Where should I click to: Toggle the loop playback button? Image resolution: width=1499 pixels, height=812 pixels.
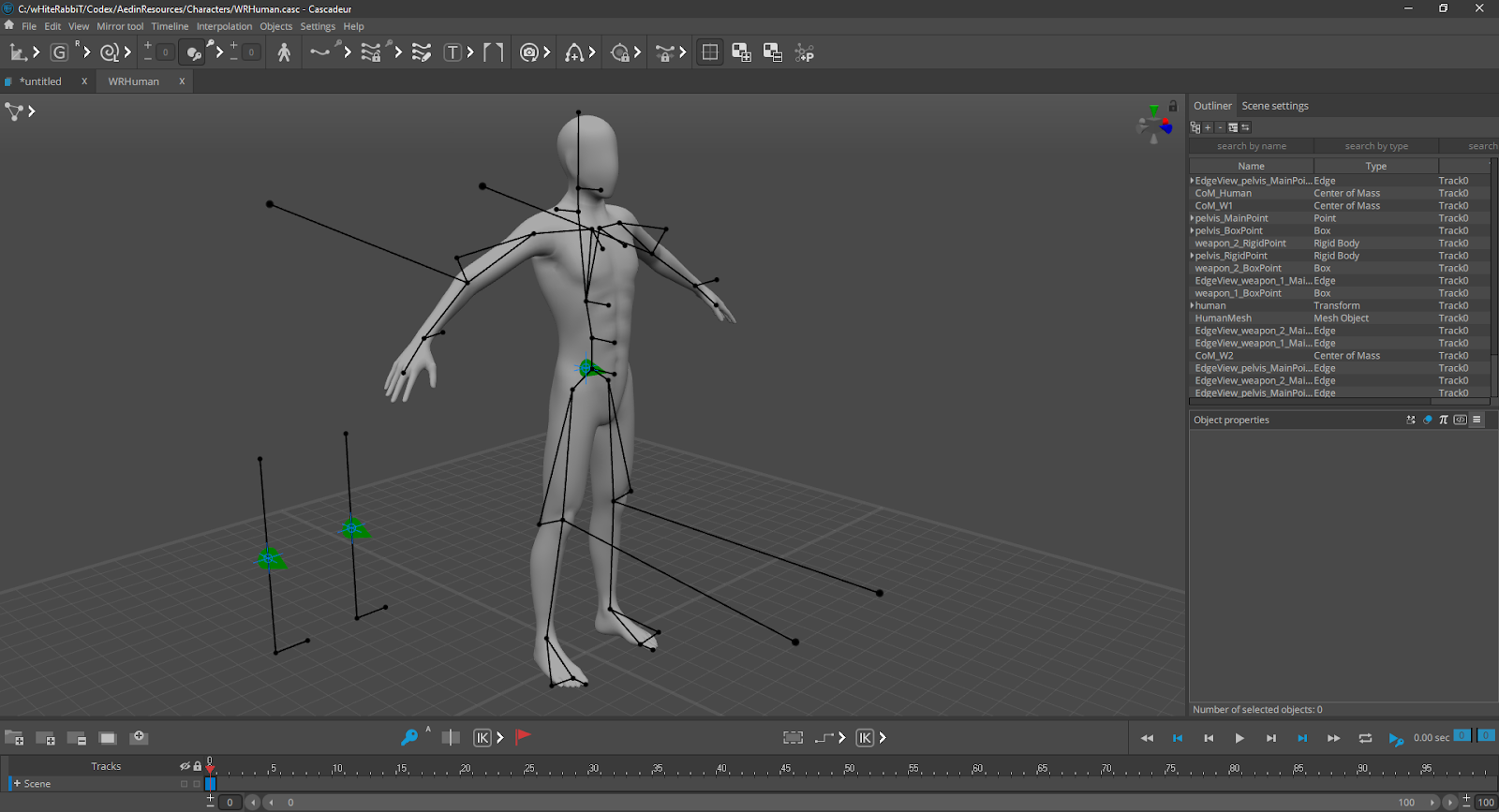point(1365,738)
